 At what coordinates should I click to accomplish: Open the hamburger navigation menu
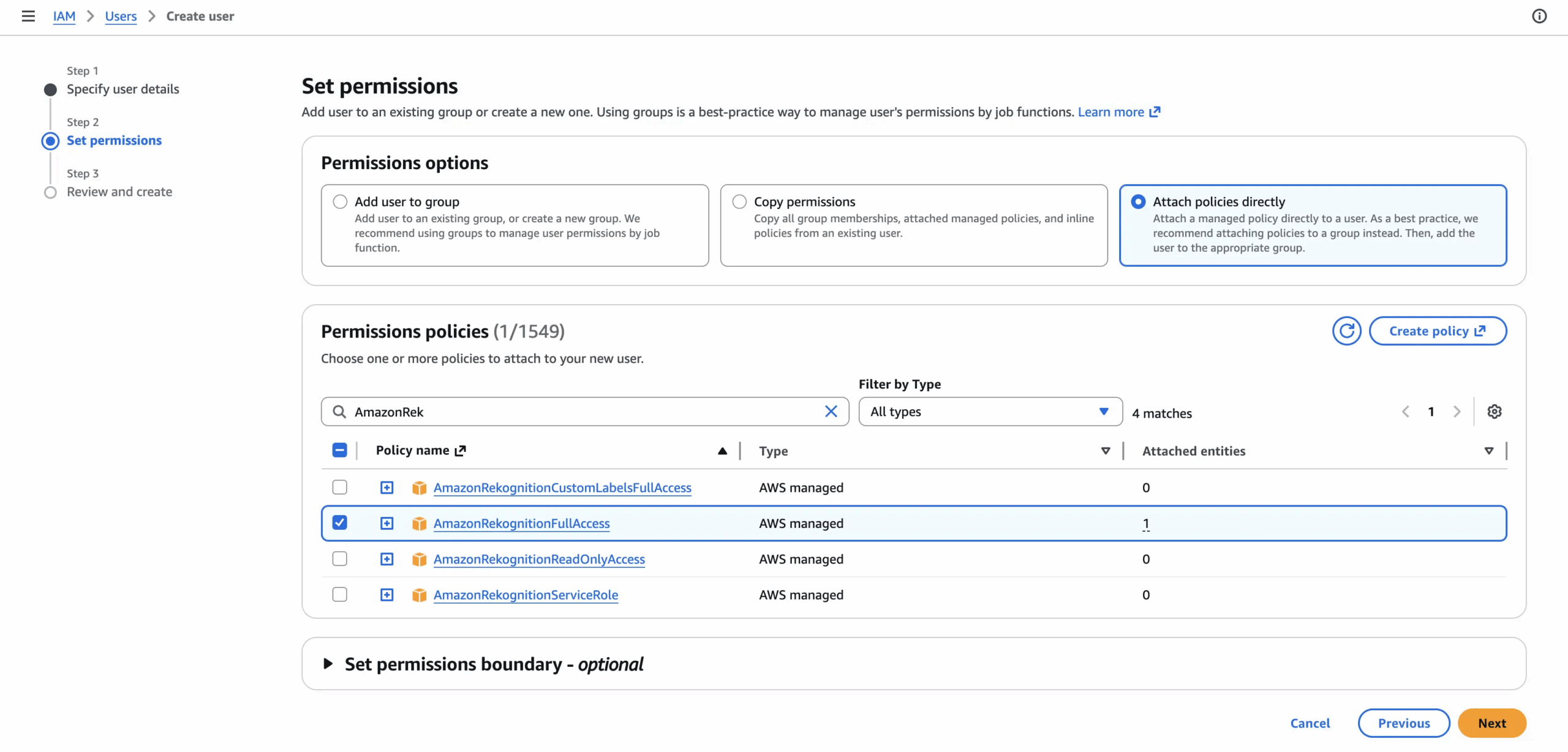28,16
